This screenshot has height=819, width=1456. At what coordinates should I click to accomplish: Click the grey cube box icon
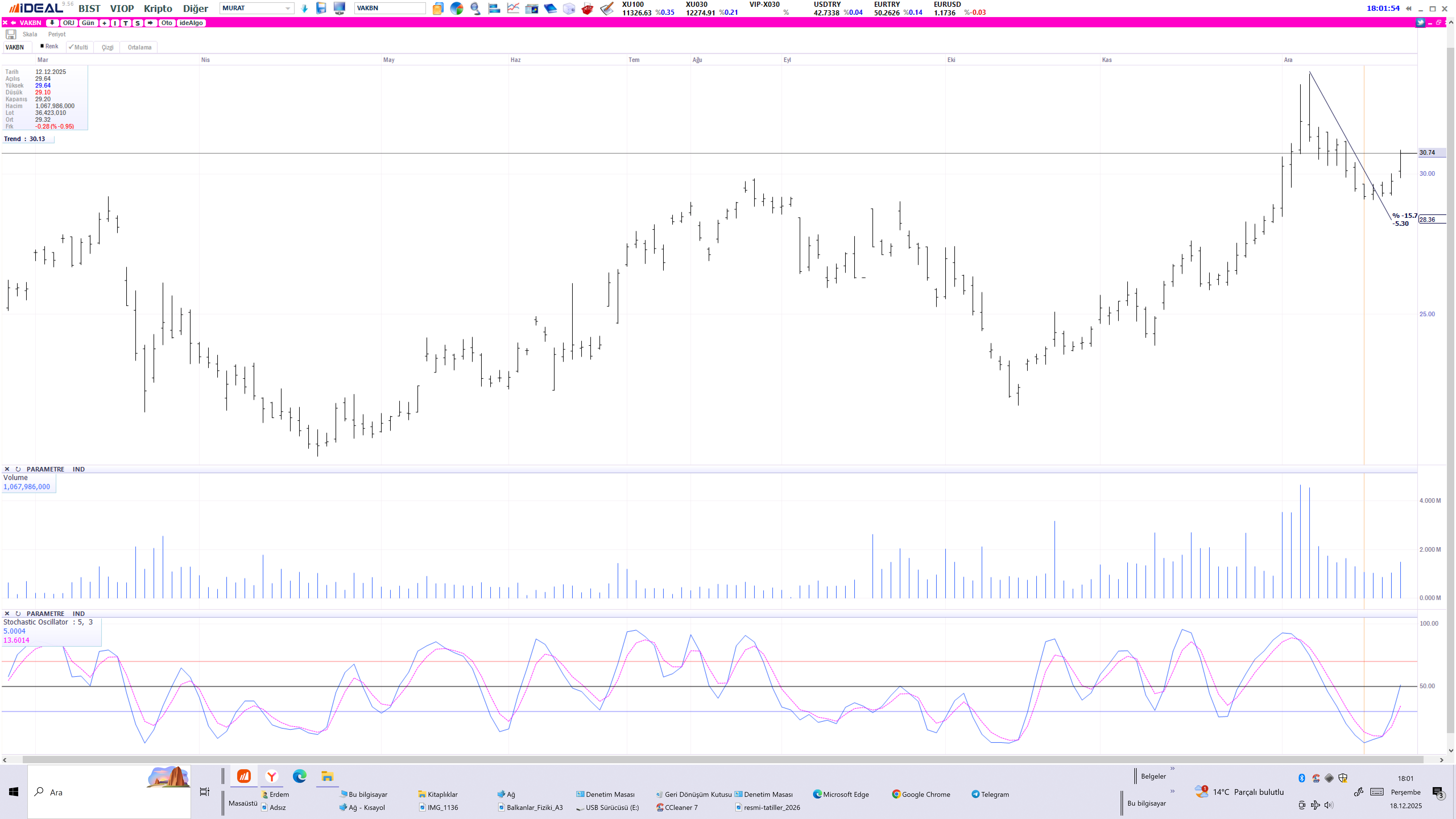pyautogui.click(x=569, y=9)
